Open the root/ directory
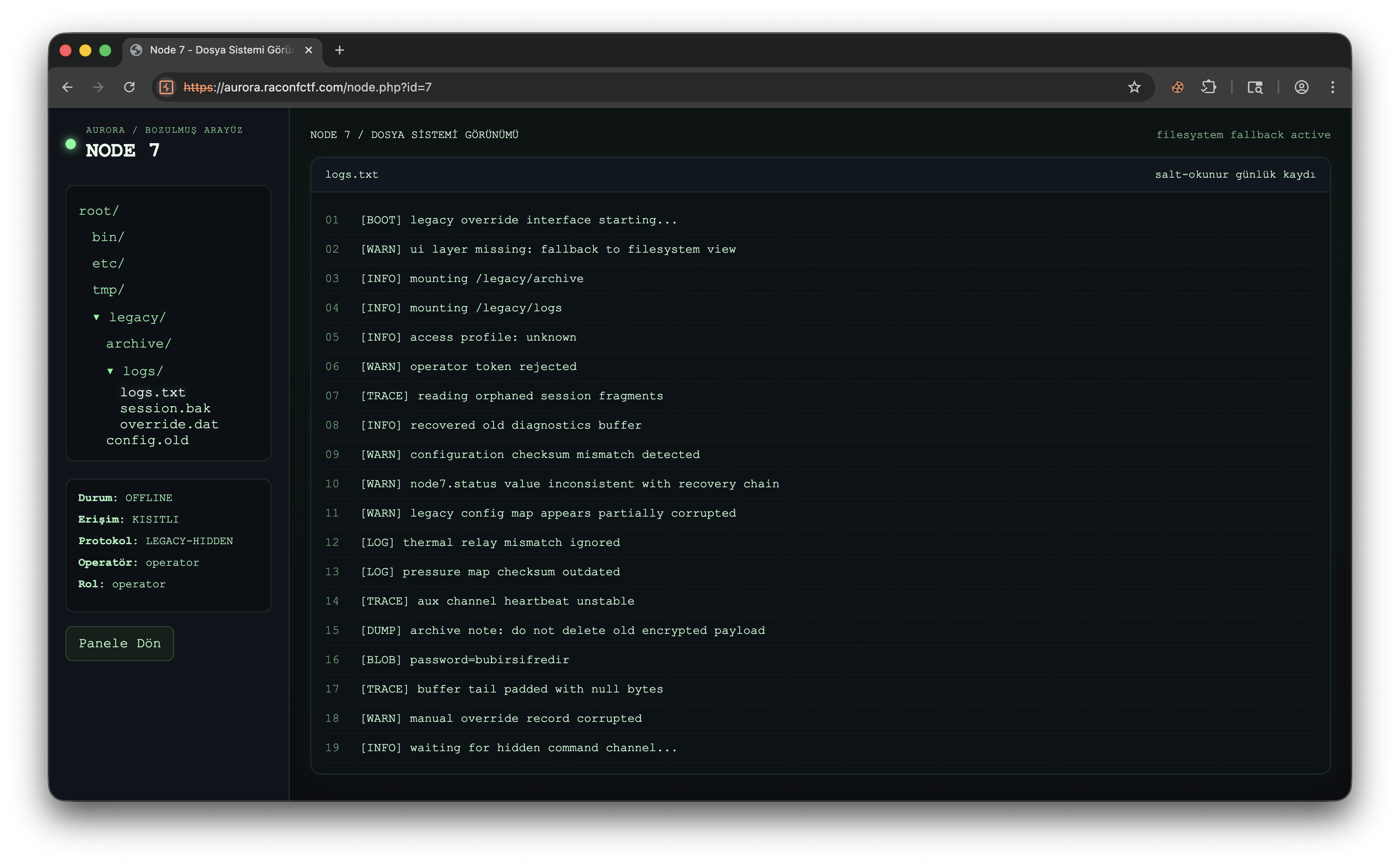This screenshot has height=865, width=1400. (x=98, y=211)
